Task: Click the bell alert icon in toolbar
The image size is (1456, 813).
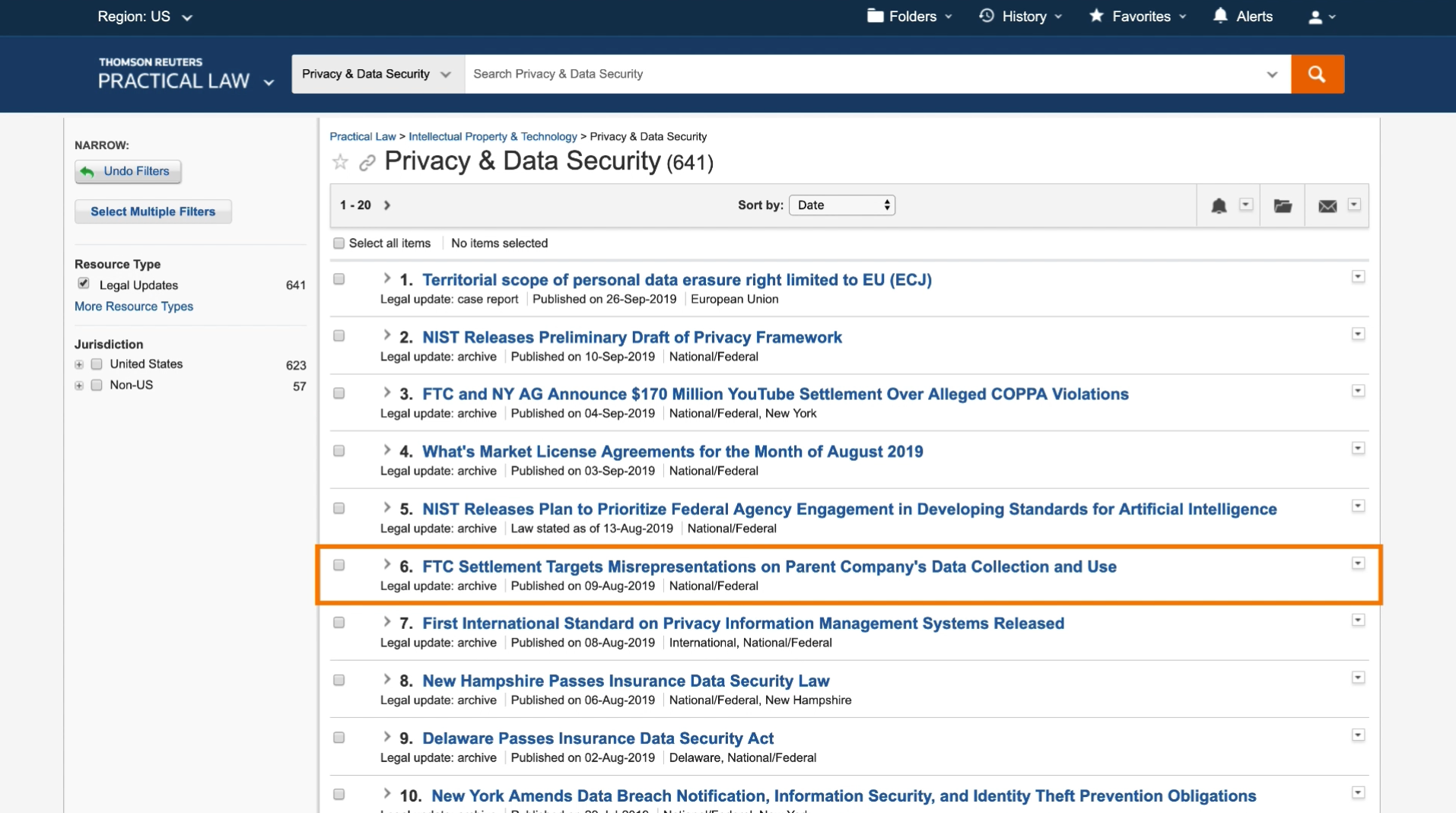Action: click(x=1219, y=205)
